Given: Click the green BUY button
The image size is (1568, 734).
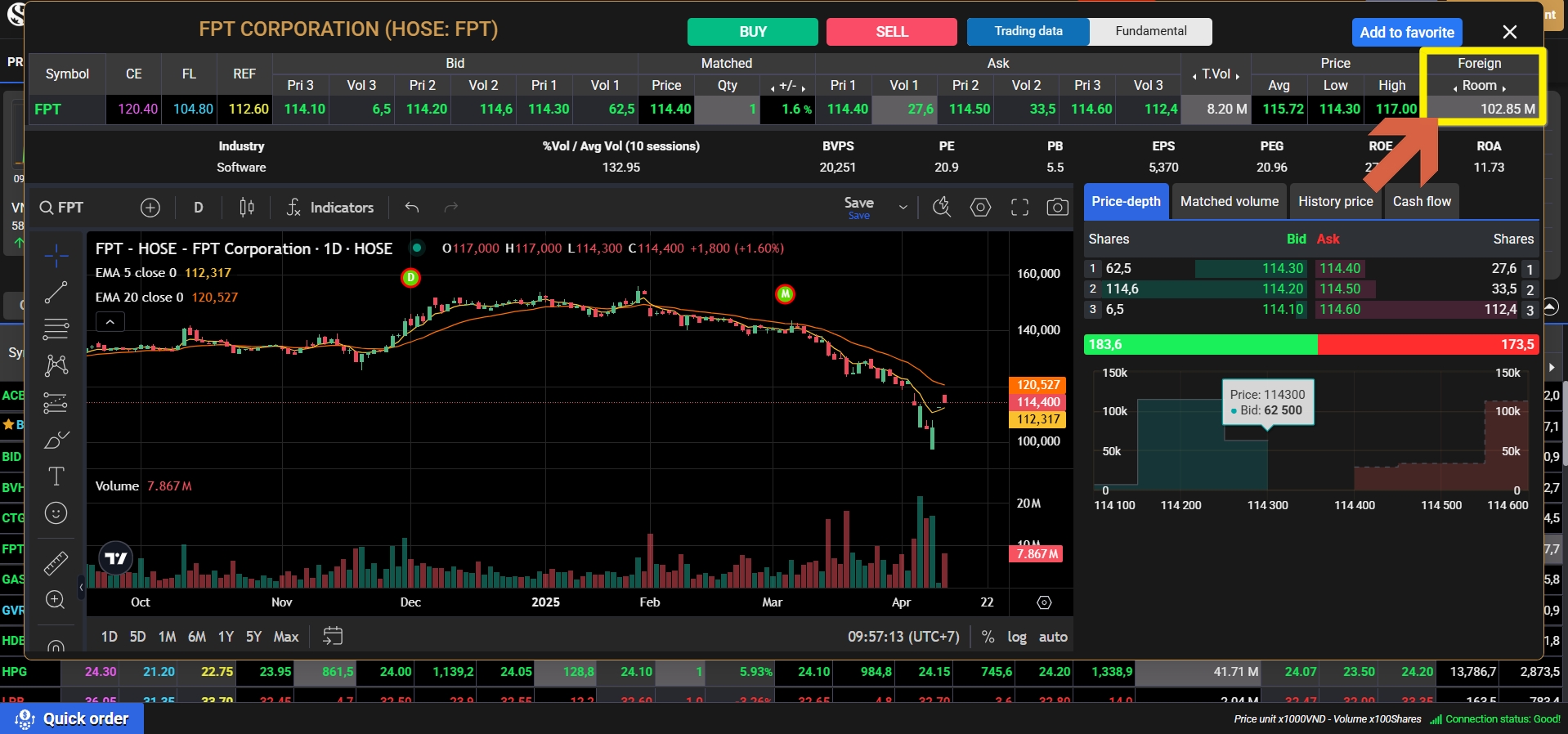Looking at the screenshot, I should pyautogui.click(x=752, y=32).
